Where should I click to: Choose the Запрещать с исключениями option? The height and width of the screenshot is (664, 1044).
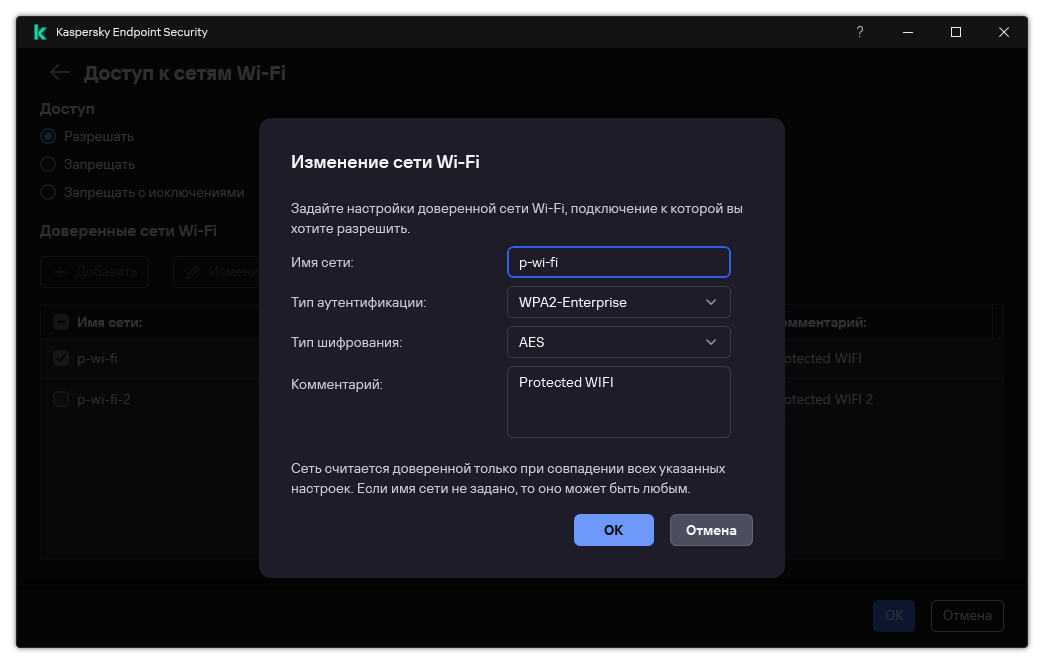[x=47, y=192]
